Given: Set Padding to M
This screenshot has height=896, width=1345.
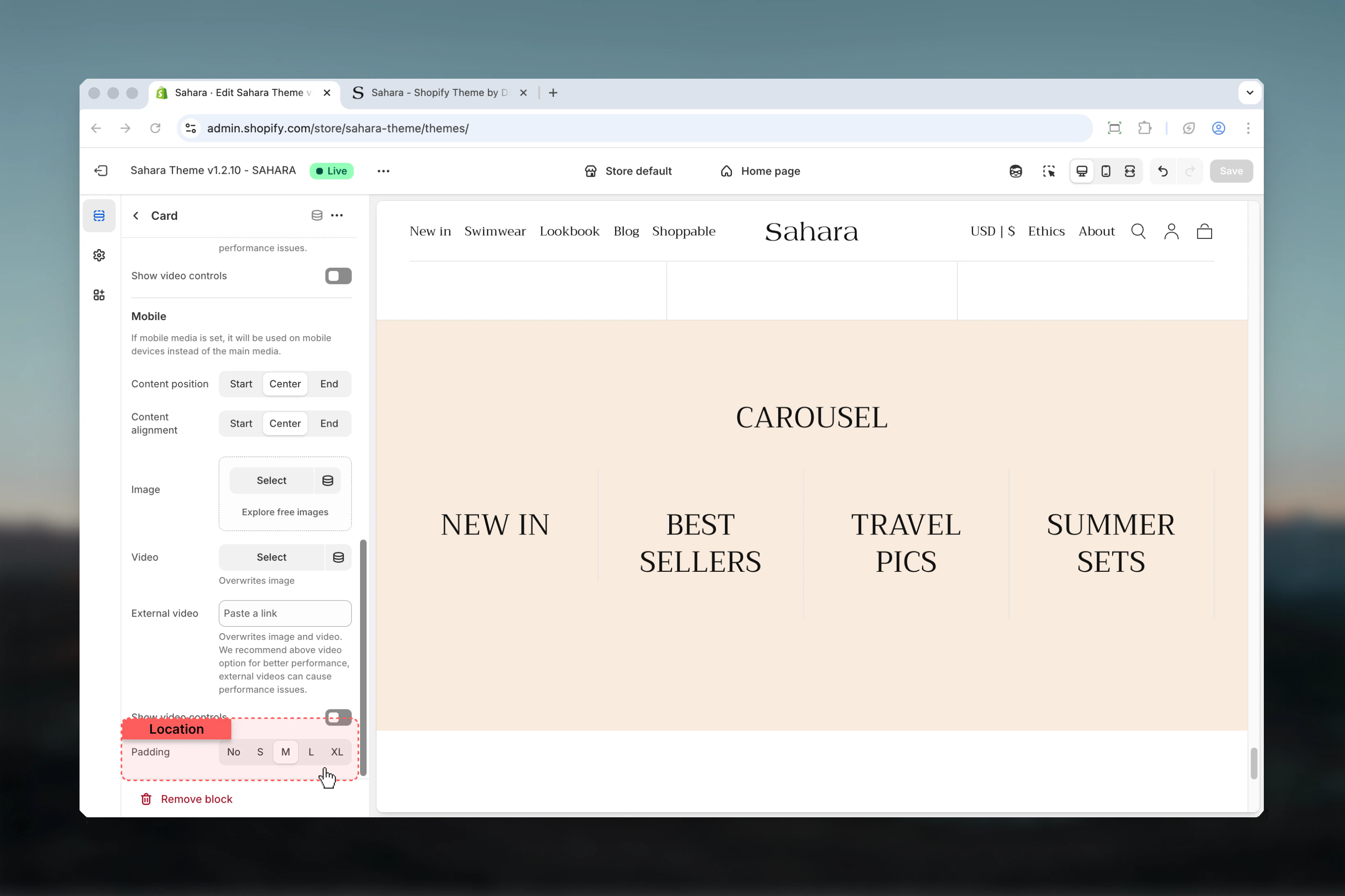Looking at the screenshot, I should click(x=286, y=752).
